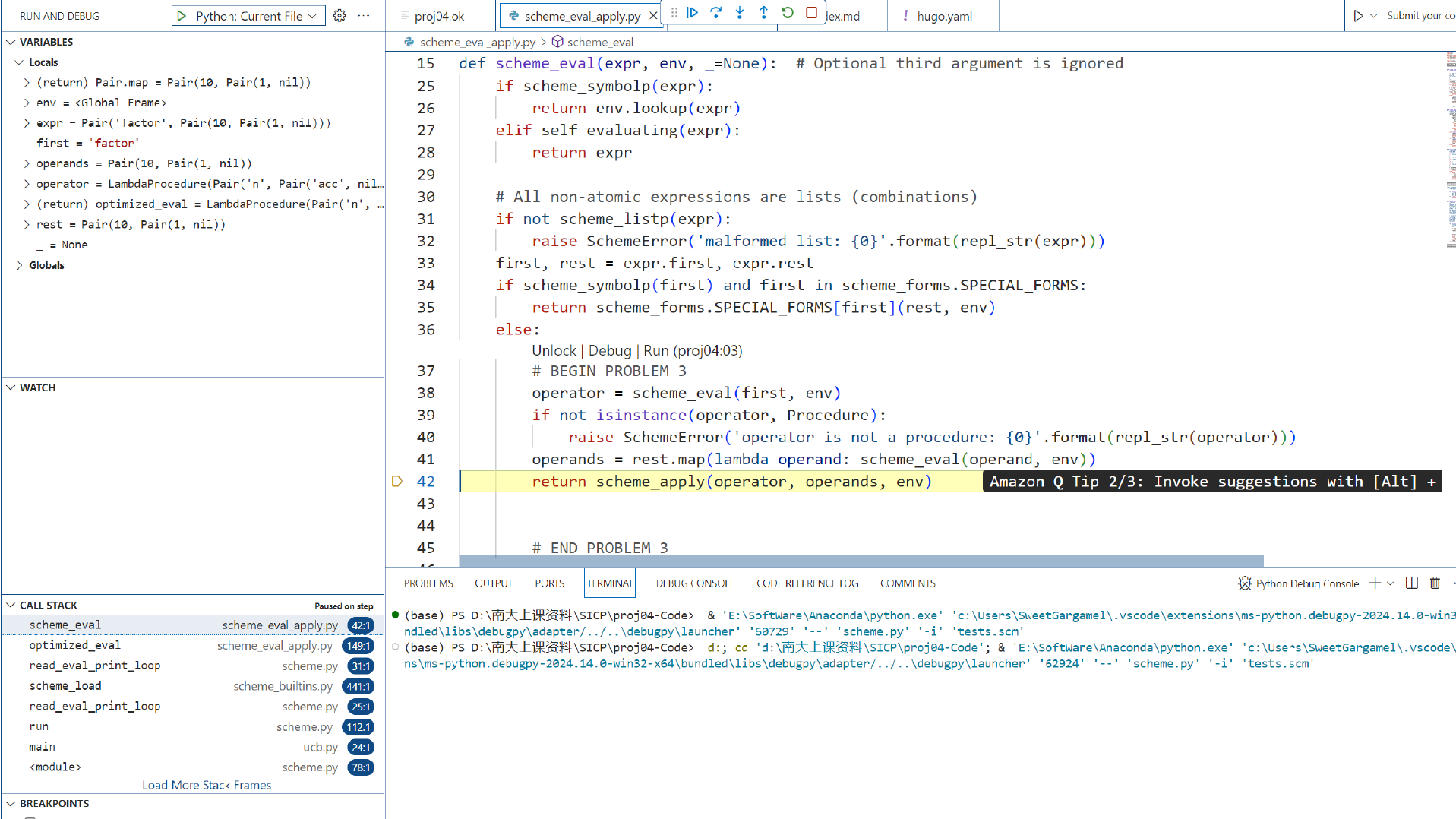Expand the Globals variables section
This screenshot has height=819, width=1456.
(20, 265)
